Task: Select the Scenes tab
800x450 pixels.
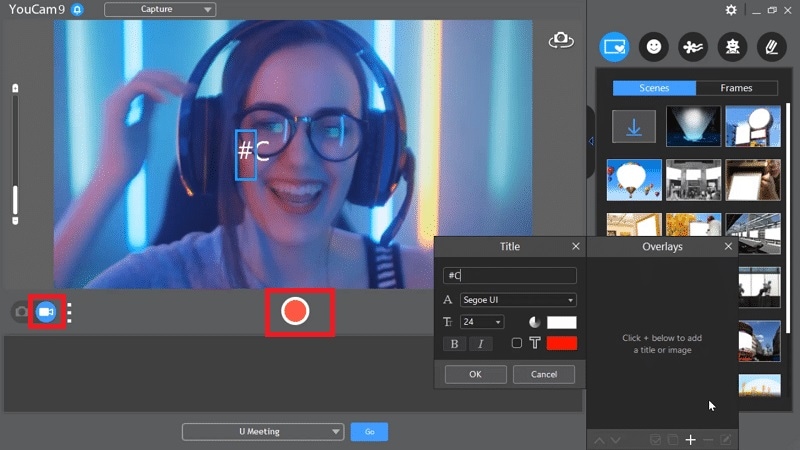Action: click(654, 88)
